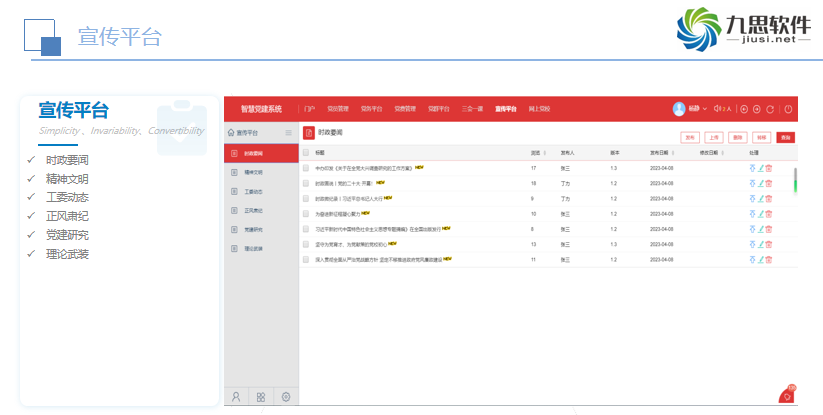Click the speaker icon showing 2人 online
The width and height of the screenshot is (823, 415).
[717, 109]
